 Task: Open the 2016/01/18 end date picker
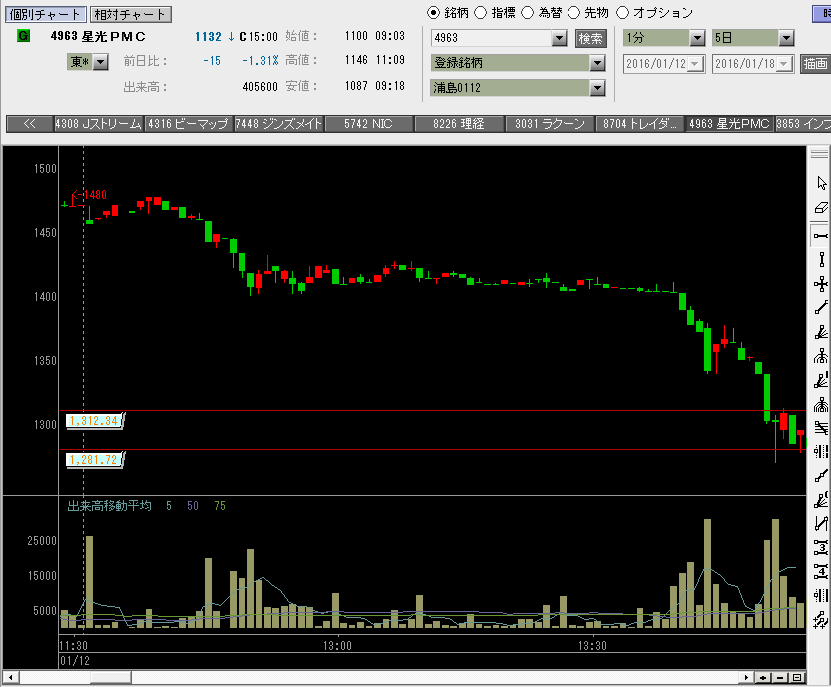click(x=785, y=64)
